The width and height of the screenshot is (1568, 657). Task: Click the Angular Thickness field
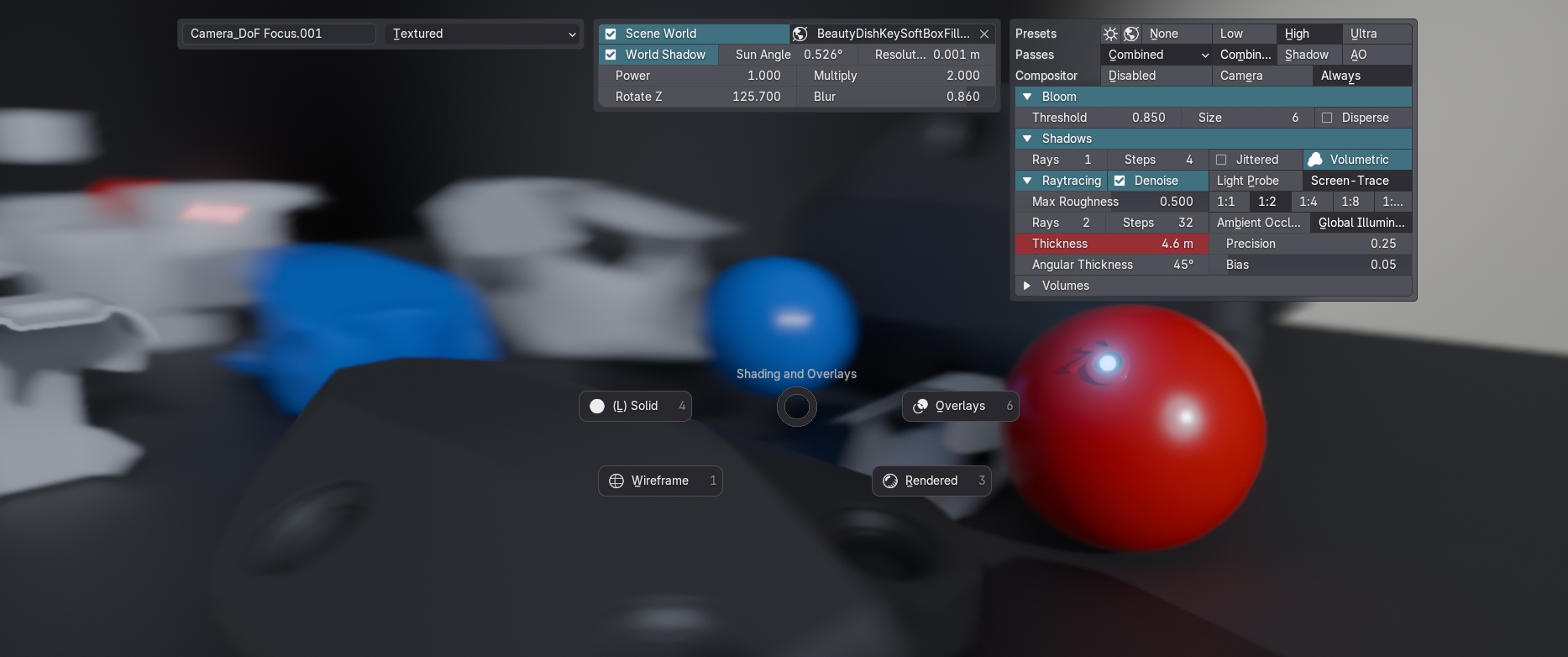[1112, 265]
